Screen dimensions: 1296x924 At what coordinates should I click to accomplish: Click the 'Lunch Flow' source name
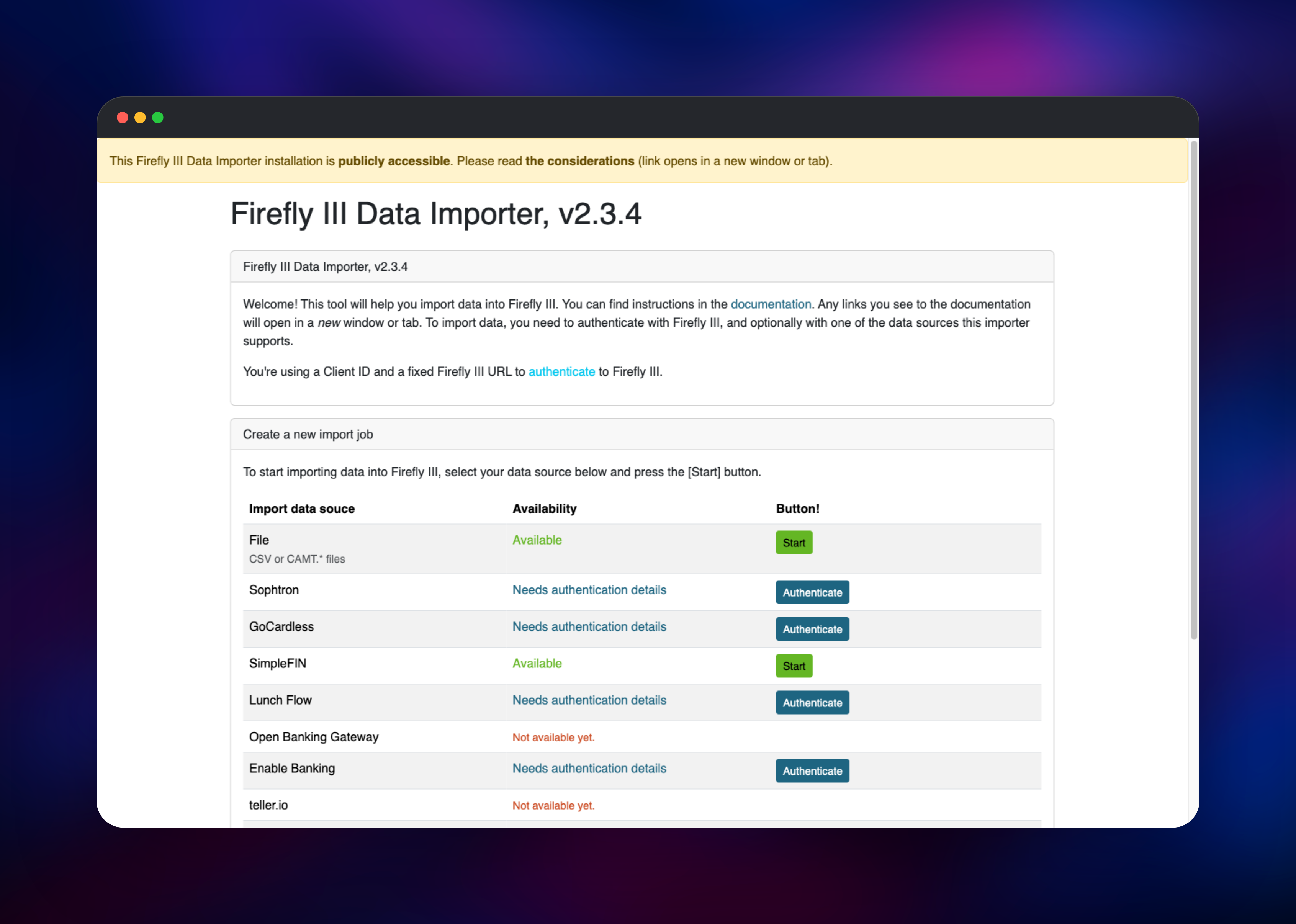tap(280, 700)
